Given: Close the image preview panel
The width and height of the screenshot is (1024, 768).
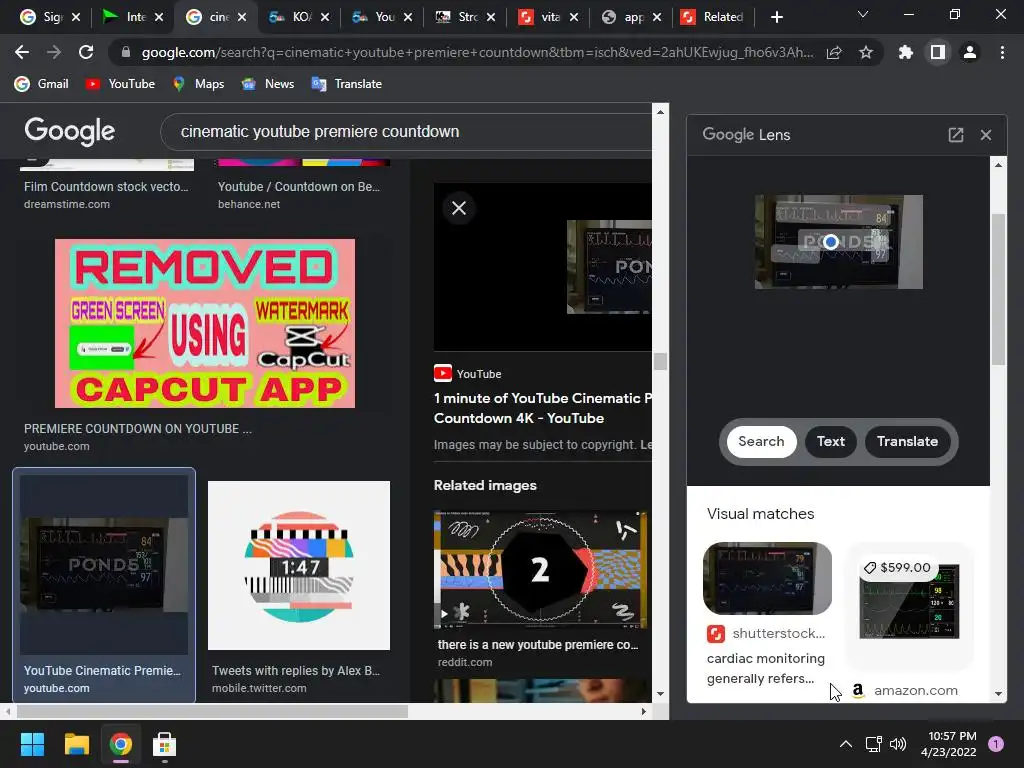Looking at the screenshot, I should [x=459, y=208].
